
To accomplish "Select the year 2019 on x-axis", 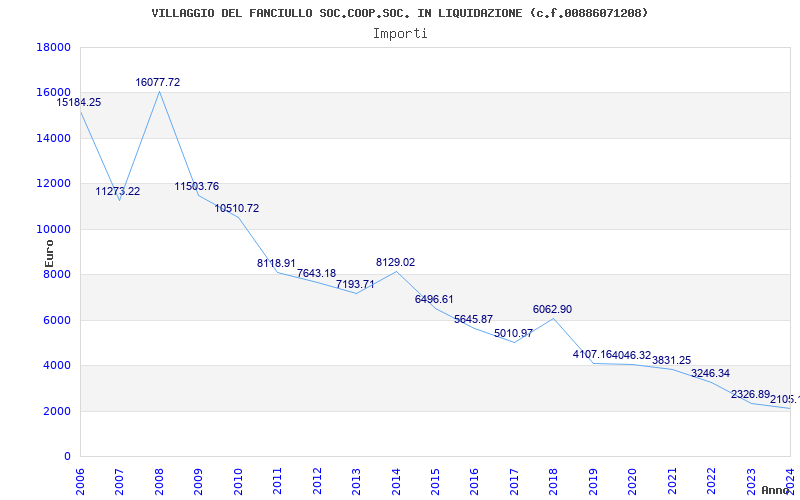I will [x=593, y=481].
